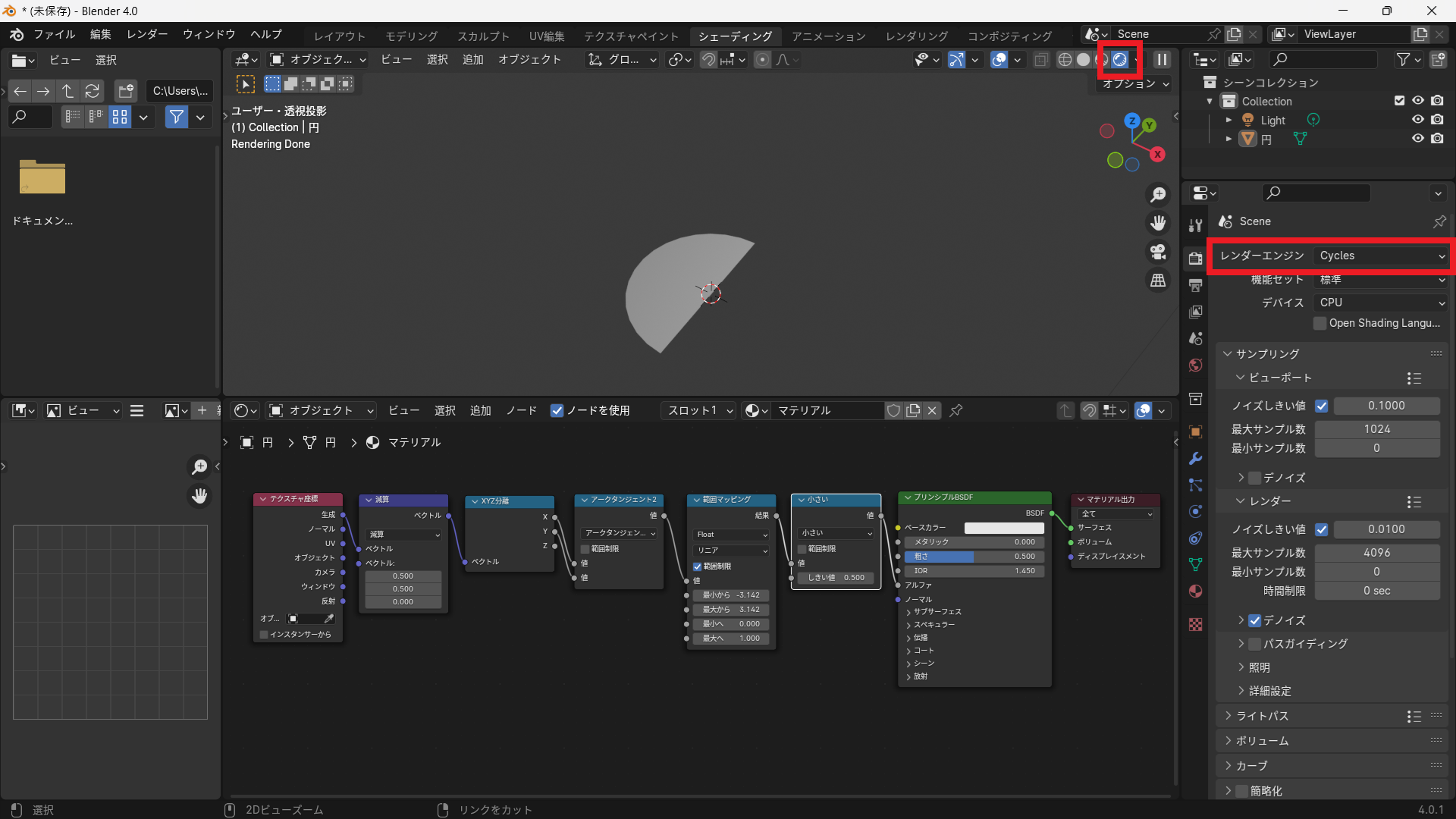The image size is (1456, 819).
Task: Enable Open Shading Language checkbox
Action: [x=1320, y=323]
